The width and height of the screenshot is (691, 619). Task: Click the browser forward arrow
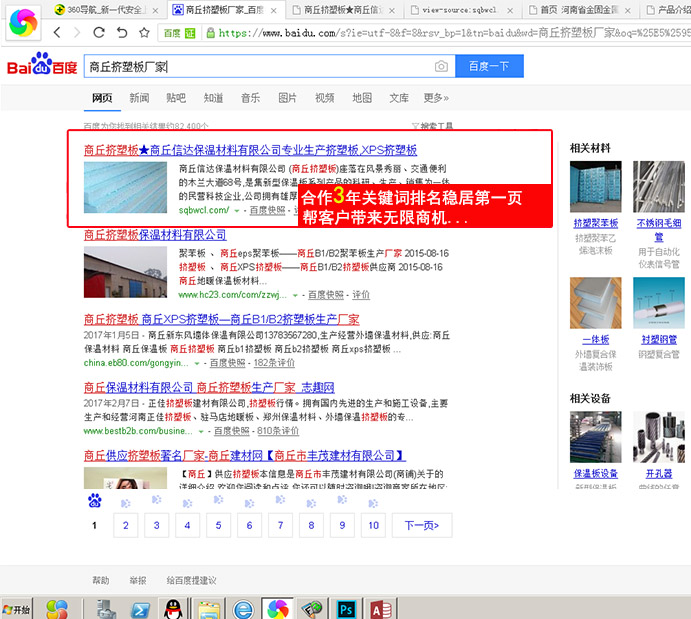pos(77,33)
